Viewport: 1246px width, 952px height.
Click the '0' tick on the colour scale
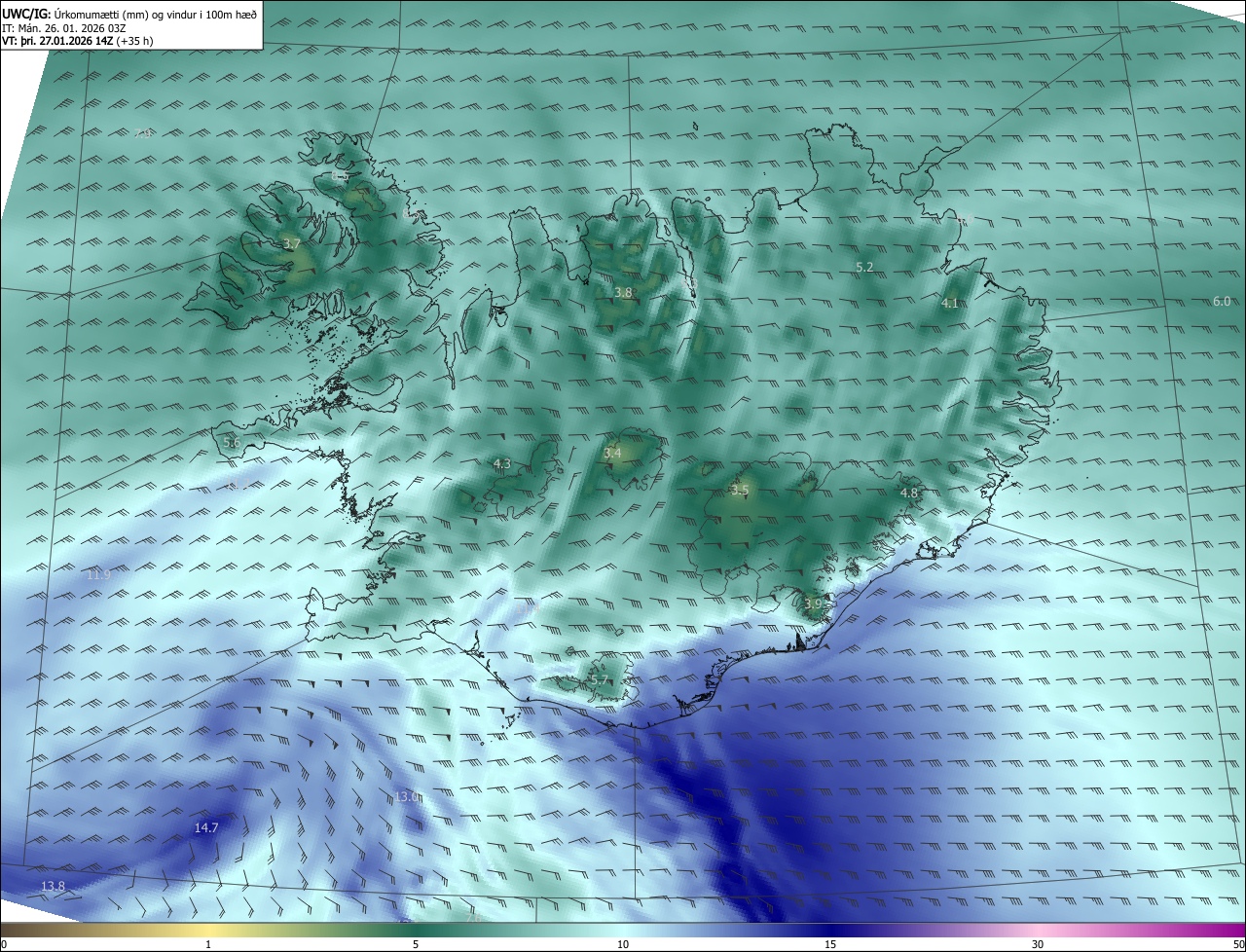[x=4, y=945]
